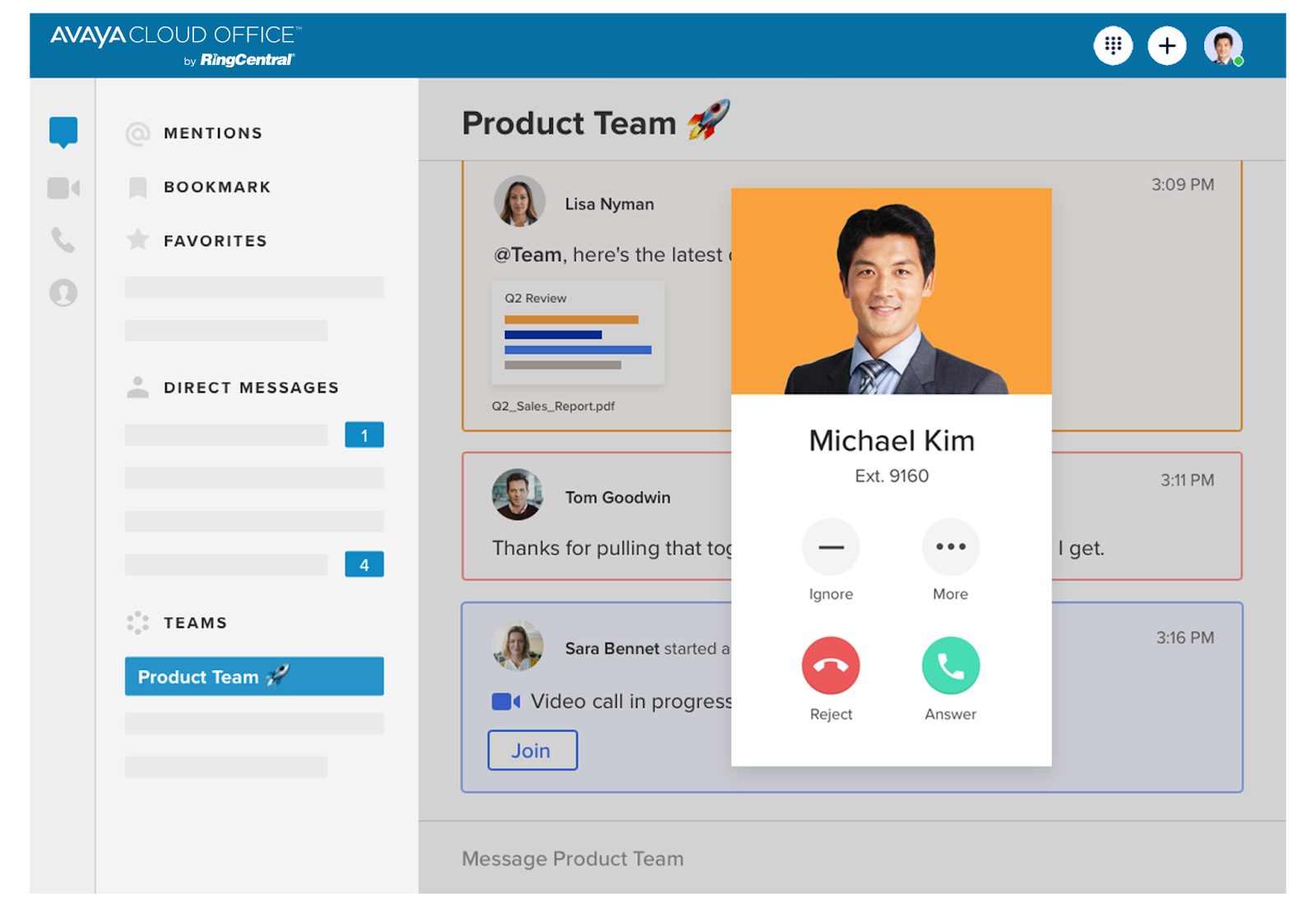Click the Lisa Nyman name
This screenshot has width=1316, height=911.
pos(609,204)
